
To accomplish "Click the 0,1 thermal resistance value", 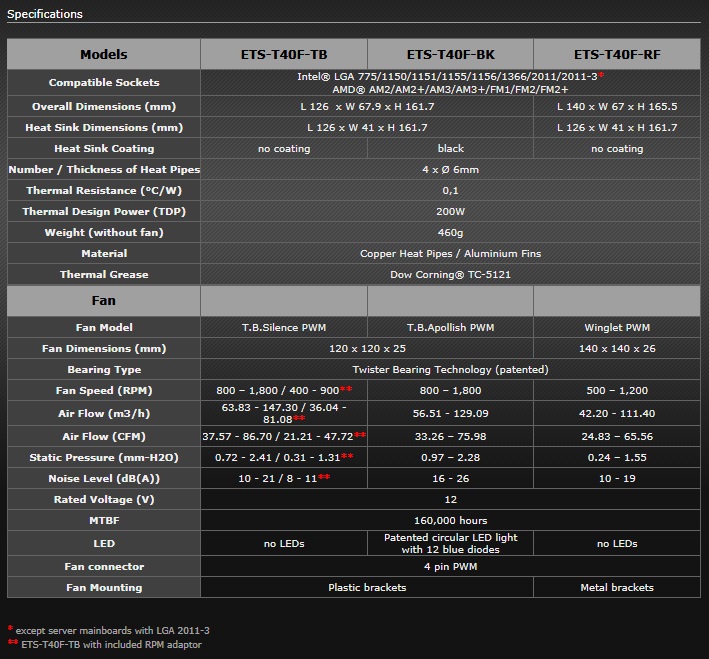I will click(x=450, y=190).
